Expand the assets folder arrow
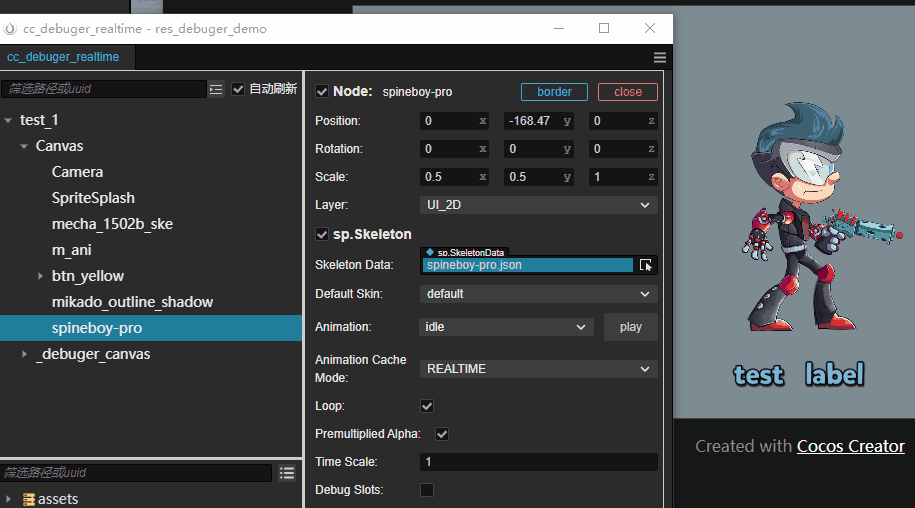 [8, 499]
